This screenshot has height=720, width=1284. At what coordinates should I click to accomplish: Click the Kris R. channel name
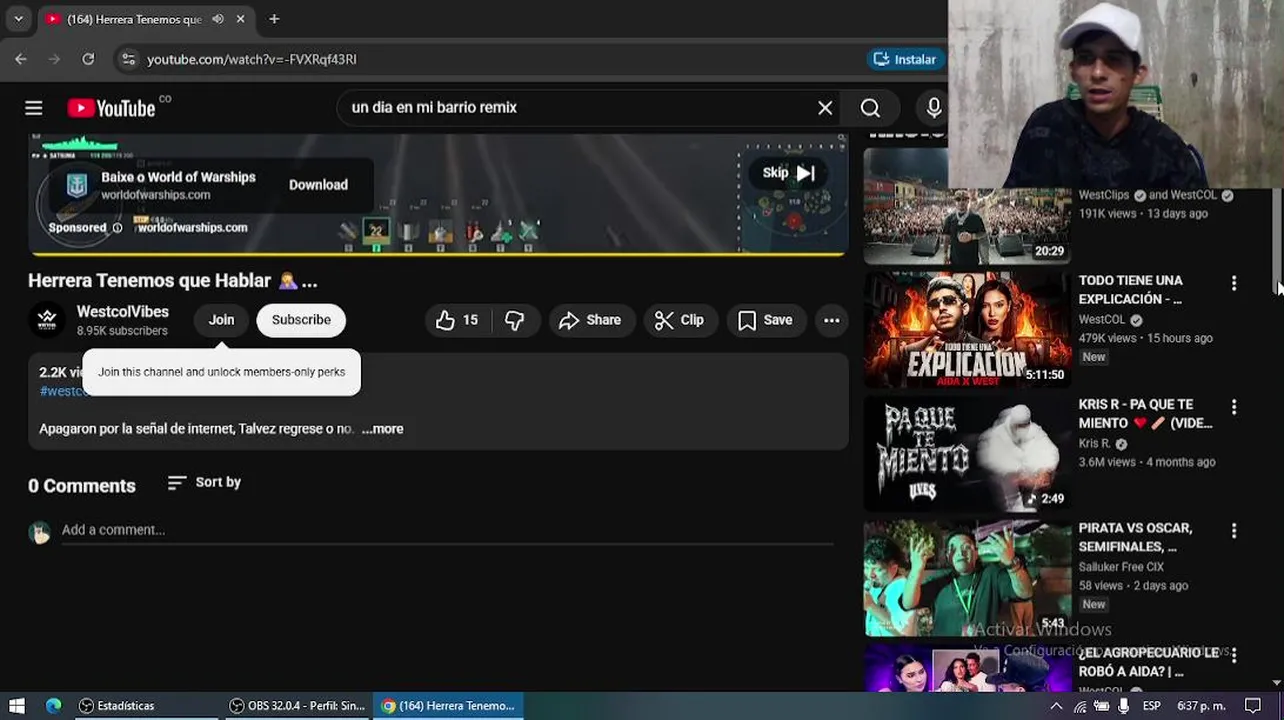1094,443
